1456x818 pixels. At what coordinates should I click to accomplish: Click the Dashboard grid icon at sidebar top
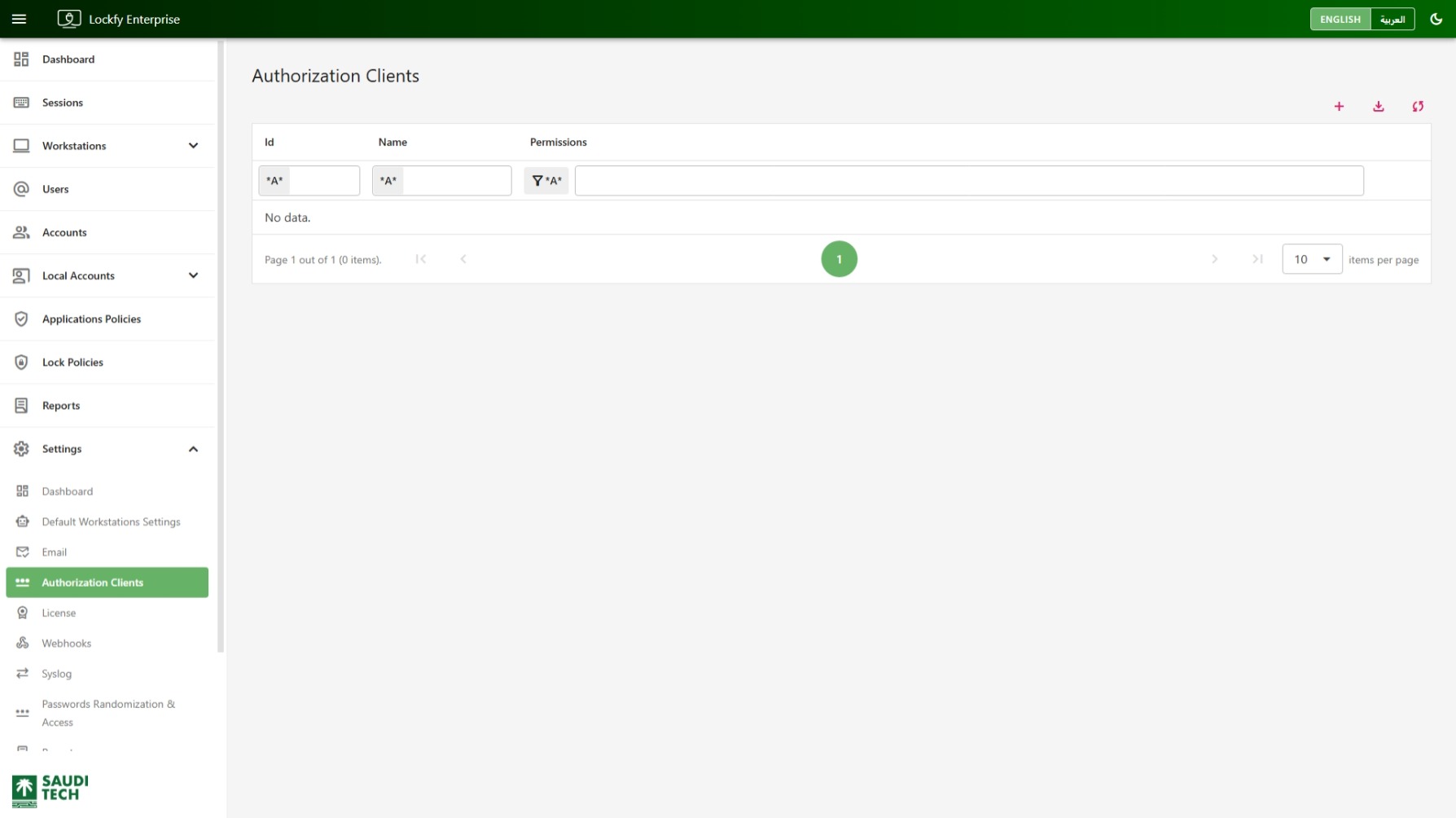pyautogui.click(x=21, y=59)
